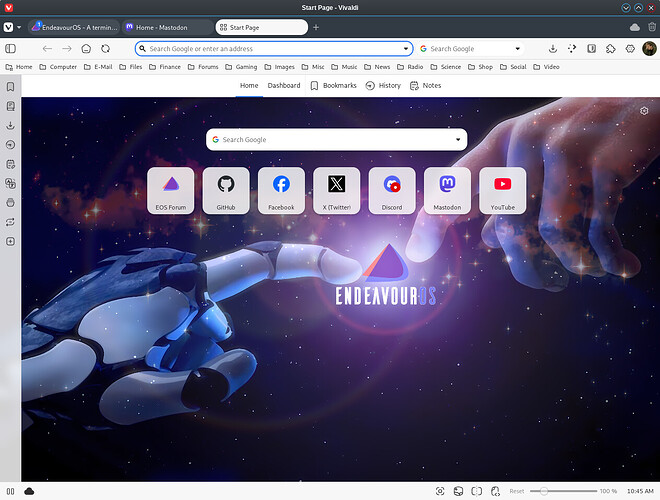Open the E-Mail bookmarks folder
The height and width of the screenshot is (500, 660).
click(98, 67)
